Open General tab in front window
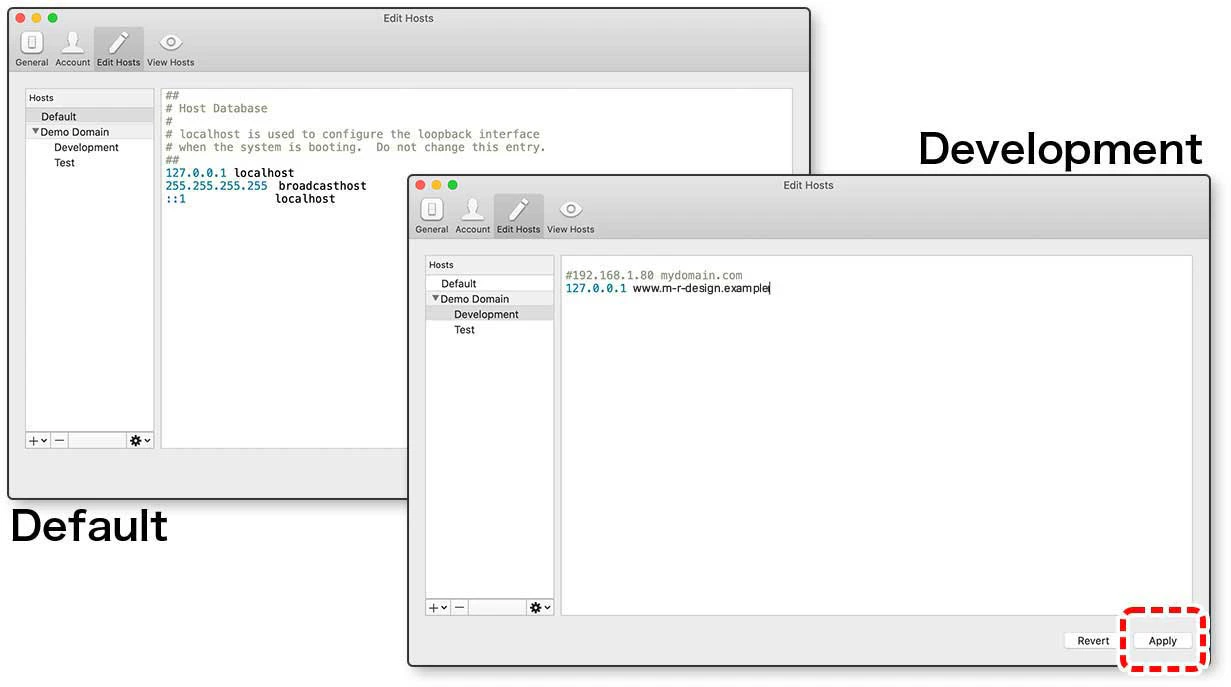Screen dimensions: 1231x687 (431, 215)
